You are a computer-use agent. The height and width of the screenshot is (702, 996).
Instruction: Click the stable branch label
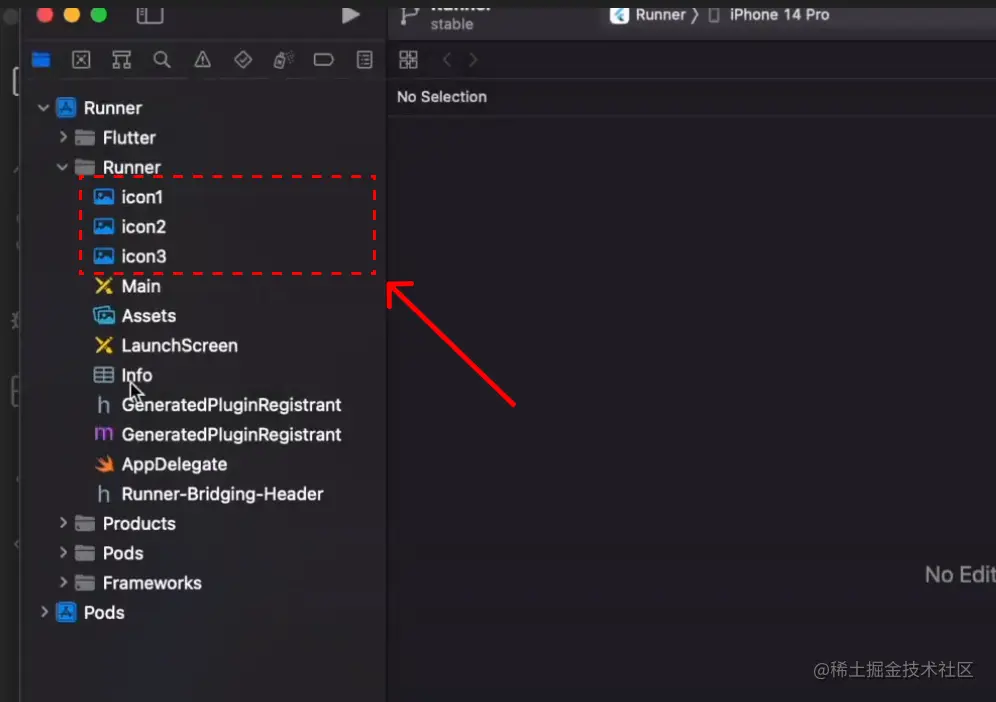point(452,24)
